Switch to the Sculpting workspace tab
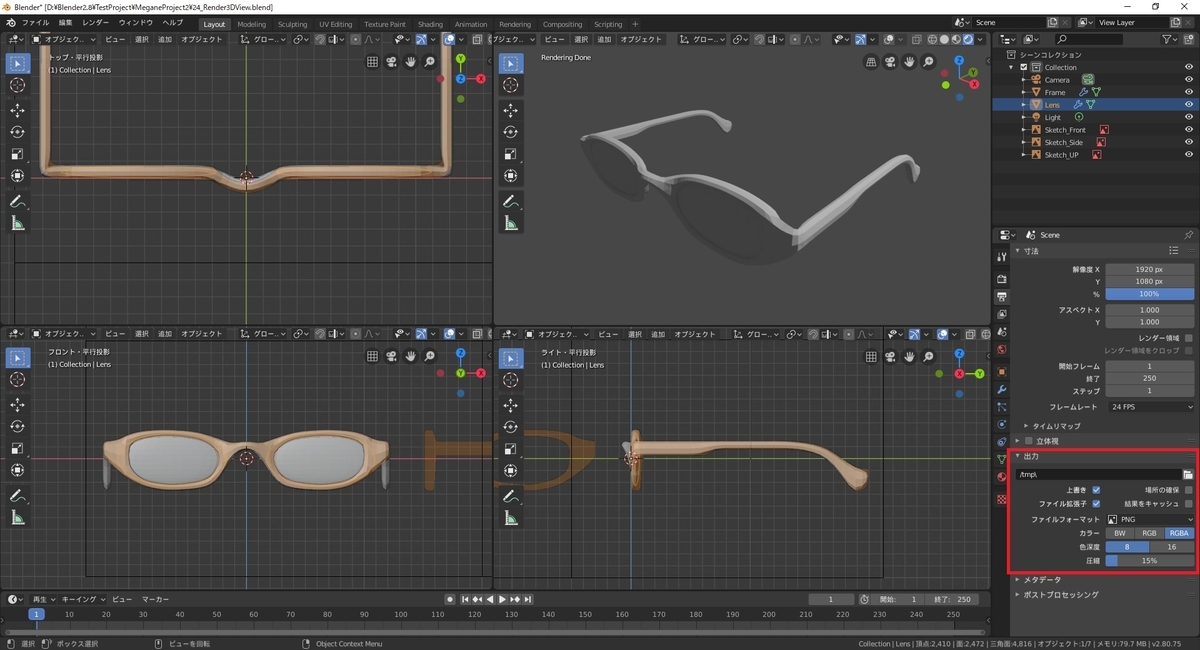 292,24
